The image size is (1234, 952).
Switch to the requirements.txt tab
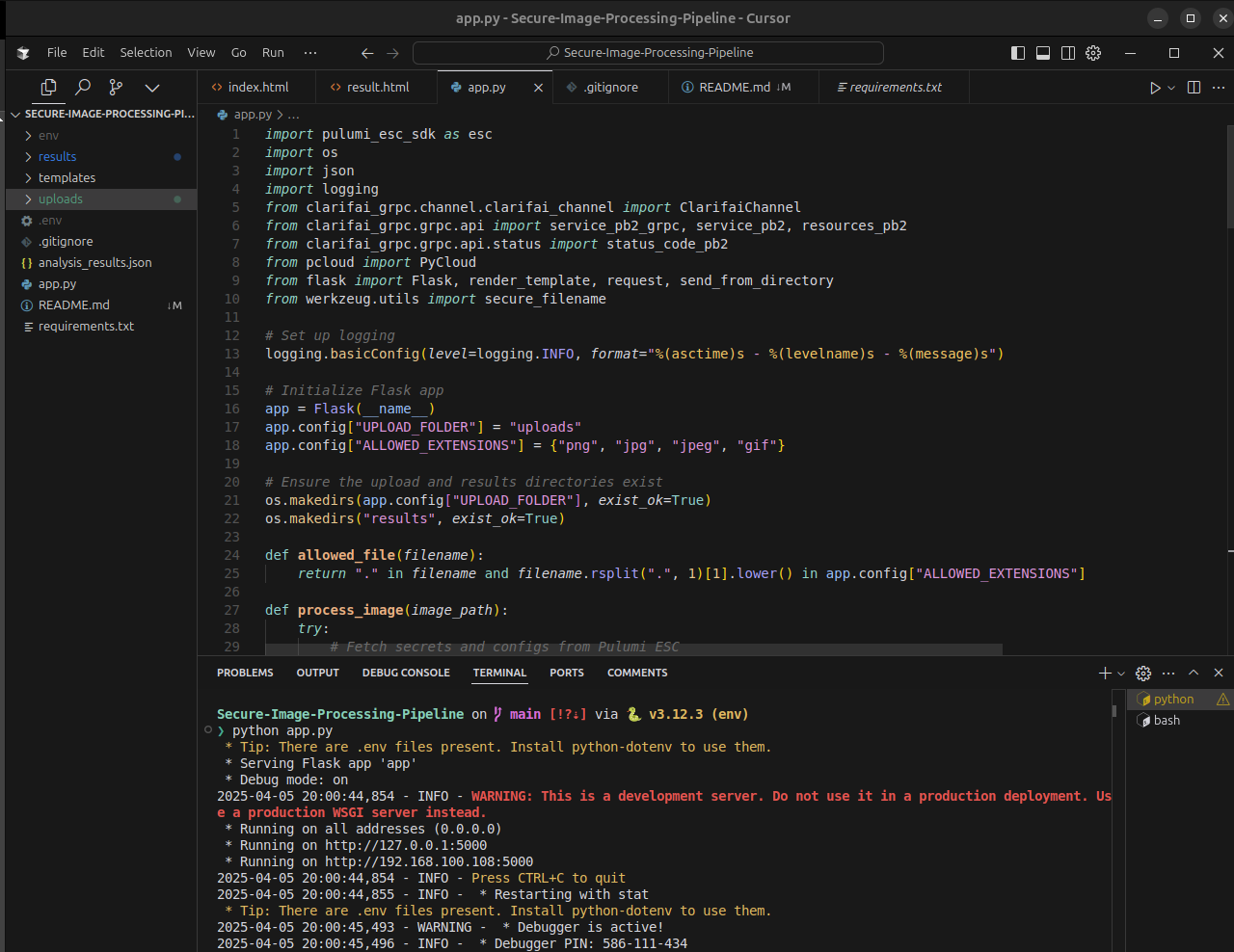click(894, 87)
